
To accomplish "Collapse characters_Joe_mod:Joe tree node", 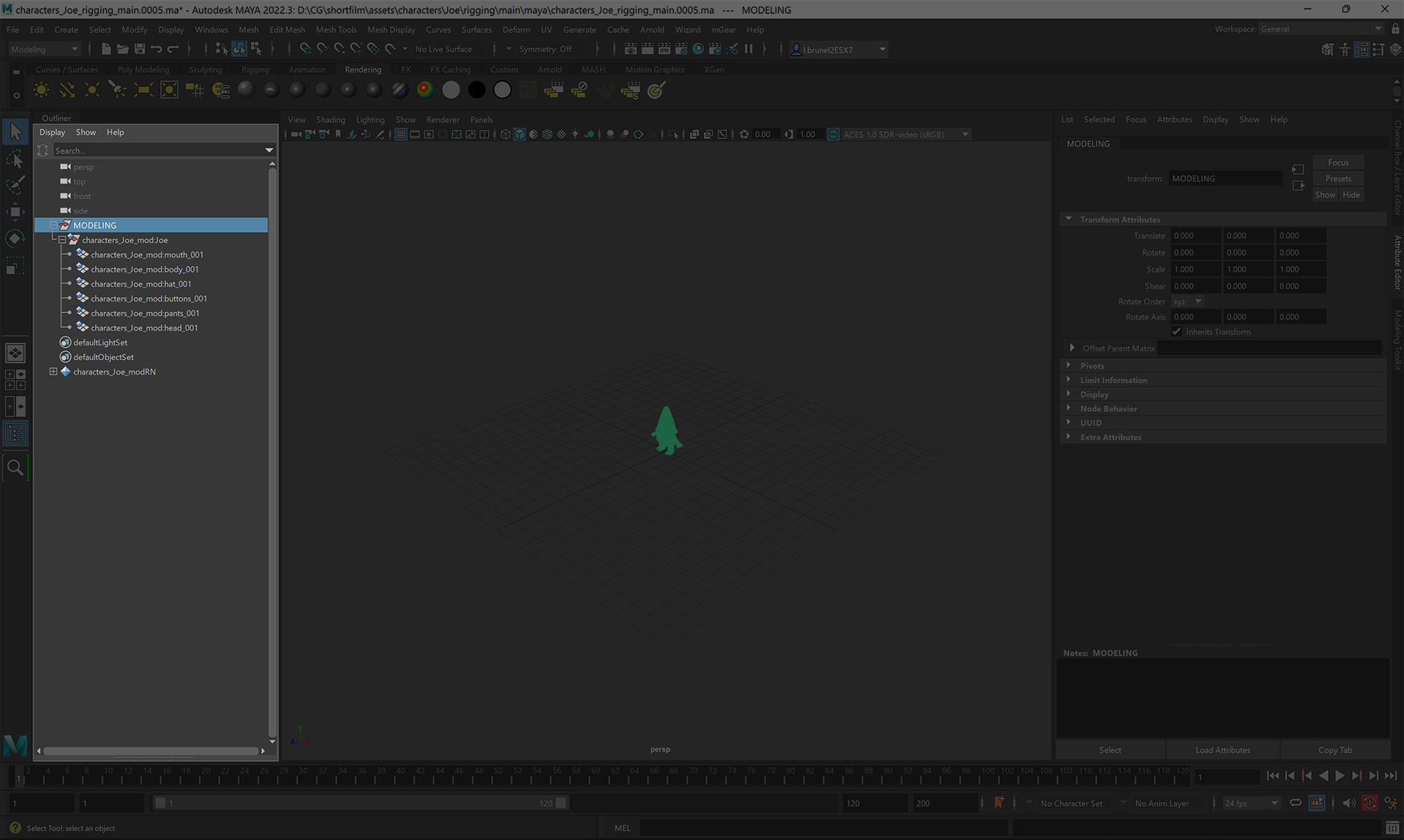I will pyautogui.click(x=62, y=240).
